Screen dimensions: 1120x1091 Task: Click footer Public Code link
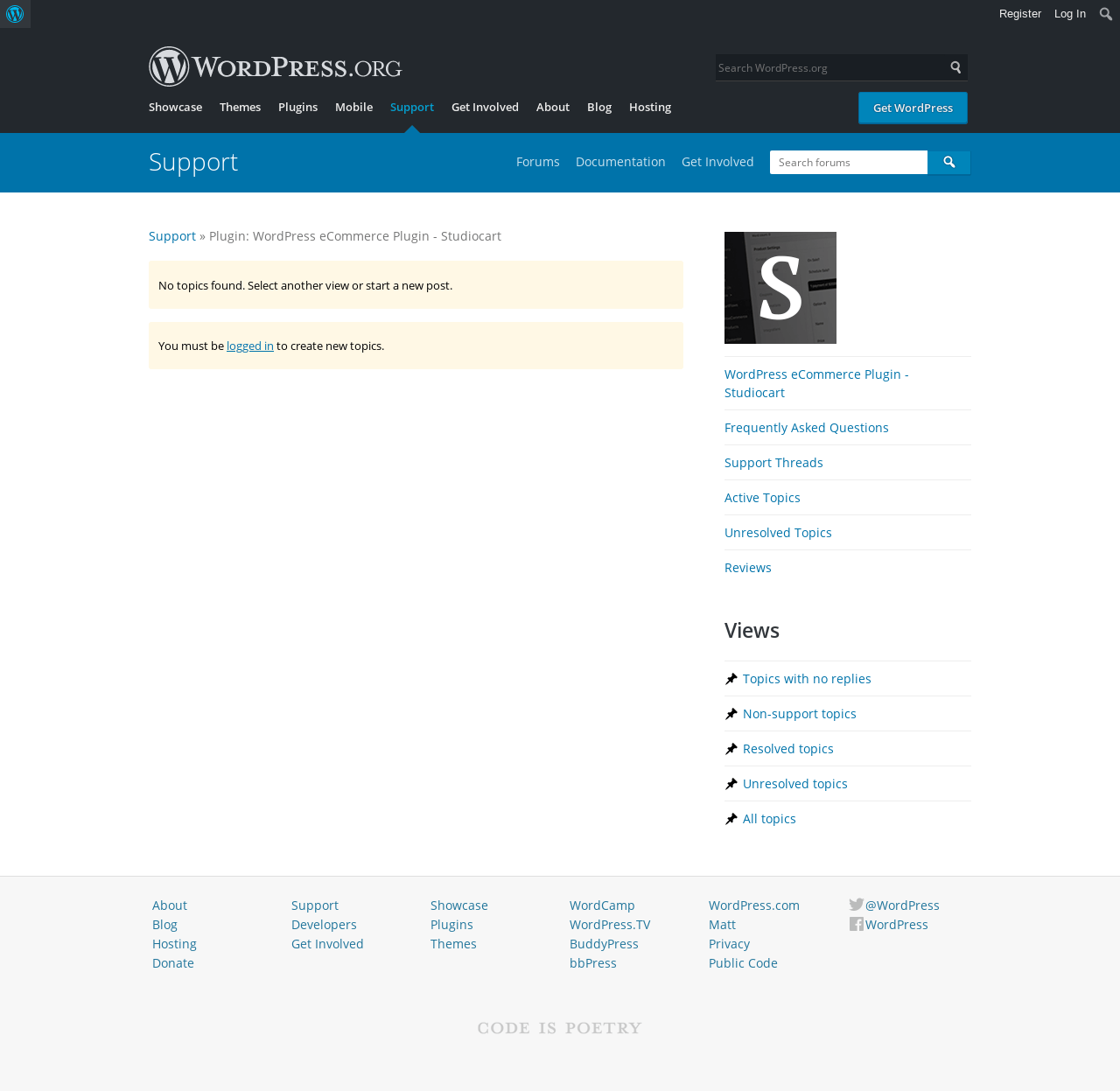(743, 963)
